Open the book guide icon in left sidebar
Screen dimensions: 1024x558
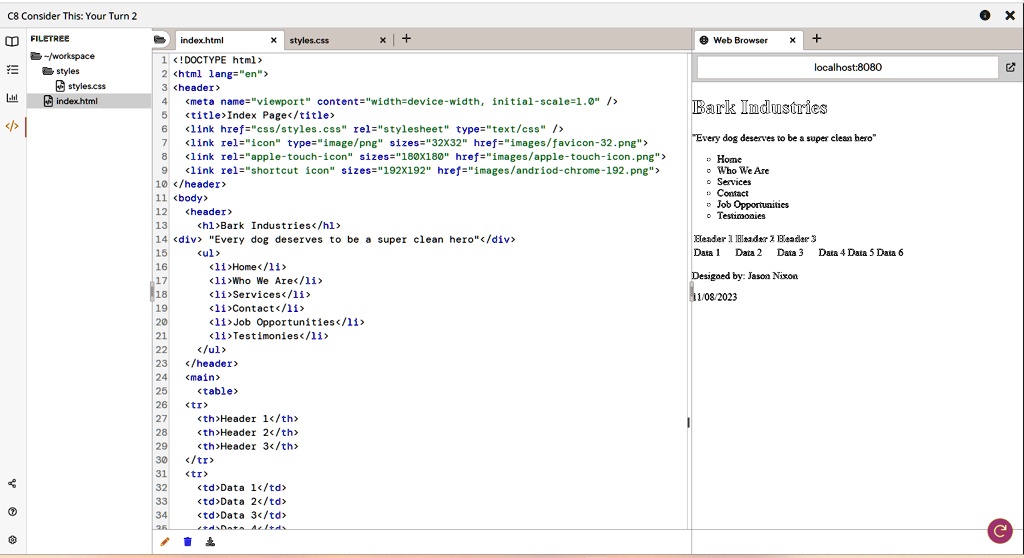[x=12, y=41]
